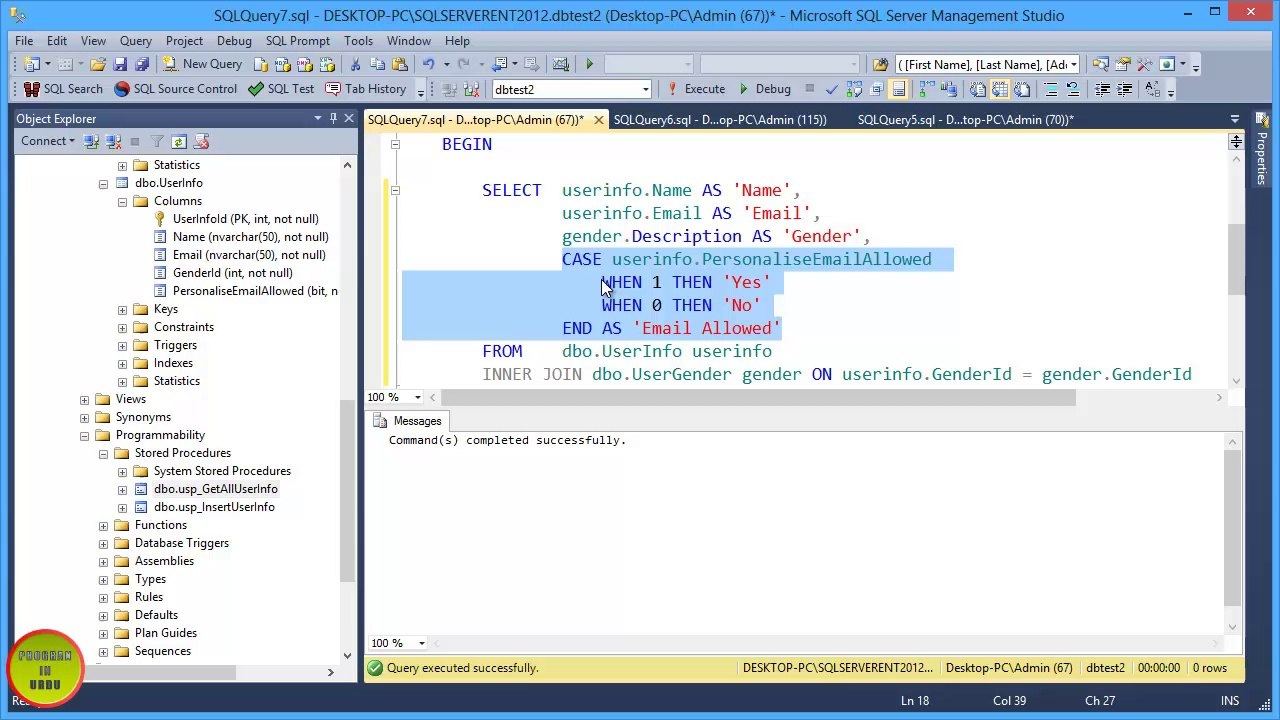Click the green Start Debugging arrow

[x=589, y=64]
